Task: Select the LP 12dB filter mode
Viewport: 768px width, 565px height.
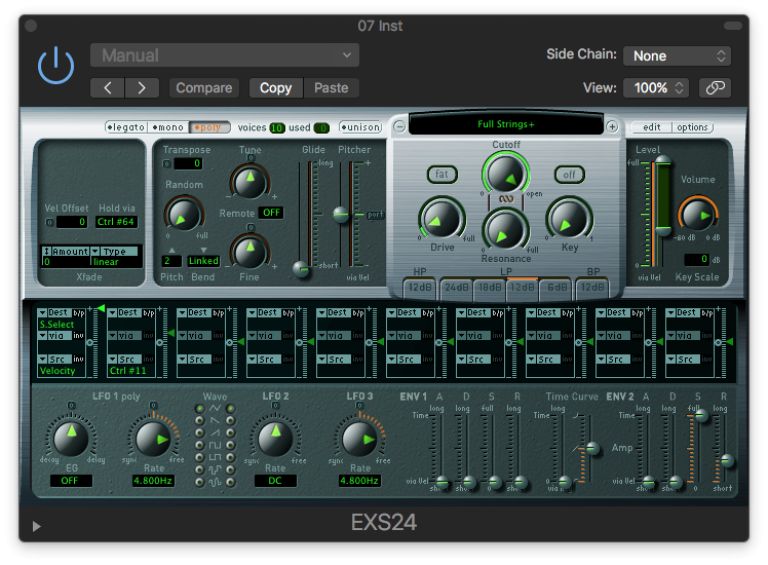Action: [522, 287]
